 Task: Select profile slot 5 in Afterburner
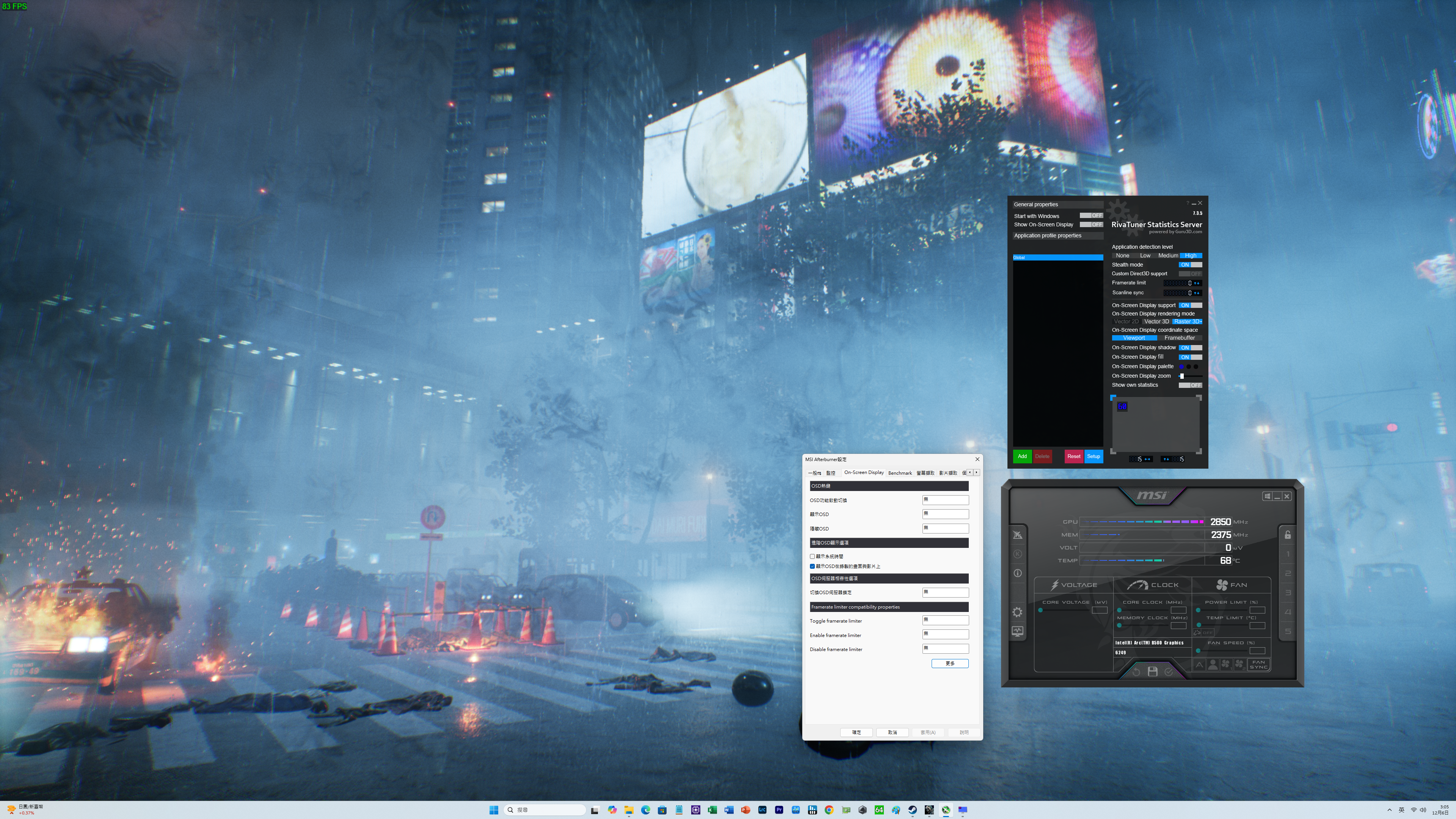(x=1288, y=631)
